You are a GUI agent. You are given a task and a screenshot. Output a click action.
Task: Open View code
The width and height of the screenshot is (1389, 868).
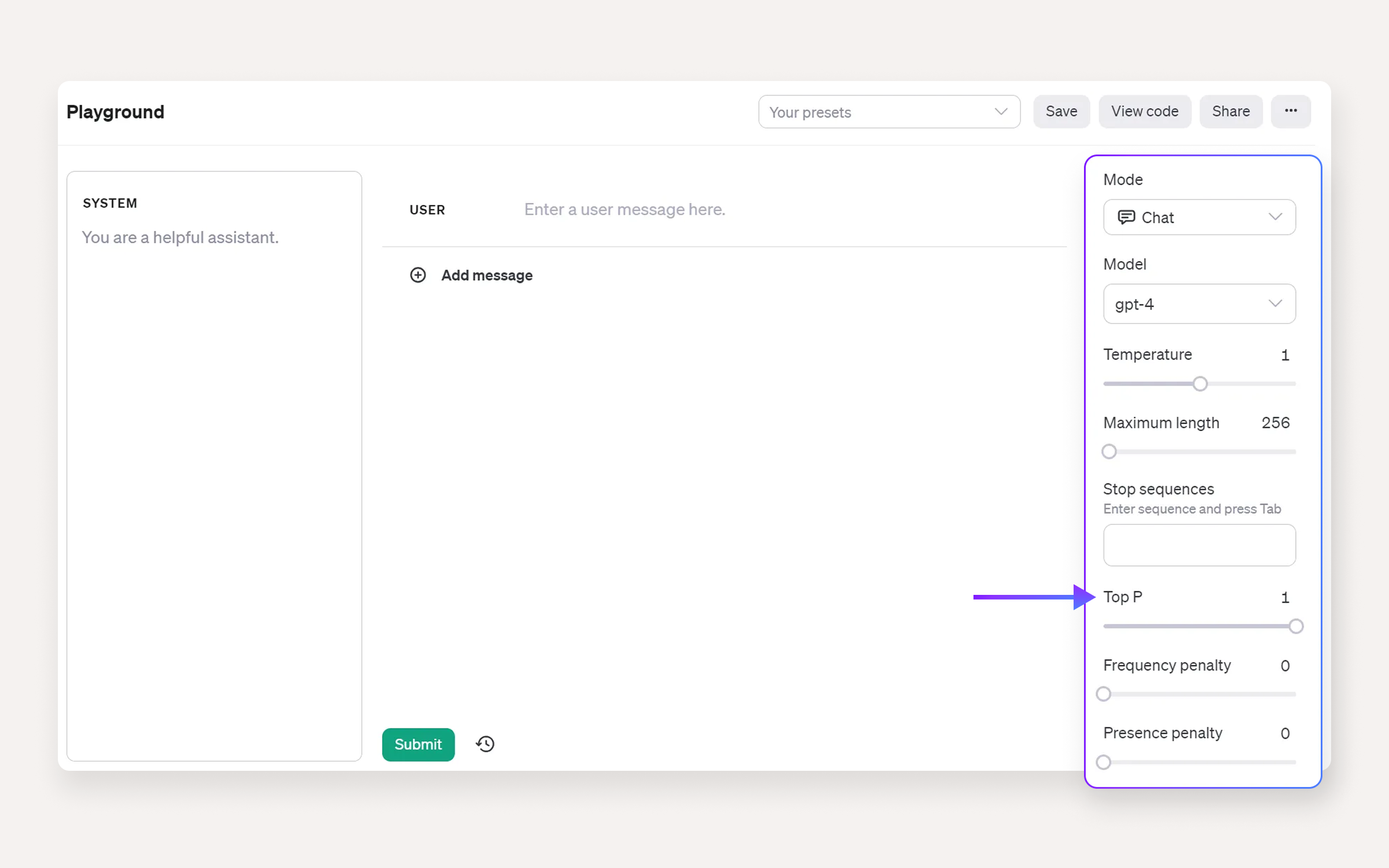pyautogui.click(x=1144, y=111)
